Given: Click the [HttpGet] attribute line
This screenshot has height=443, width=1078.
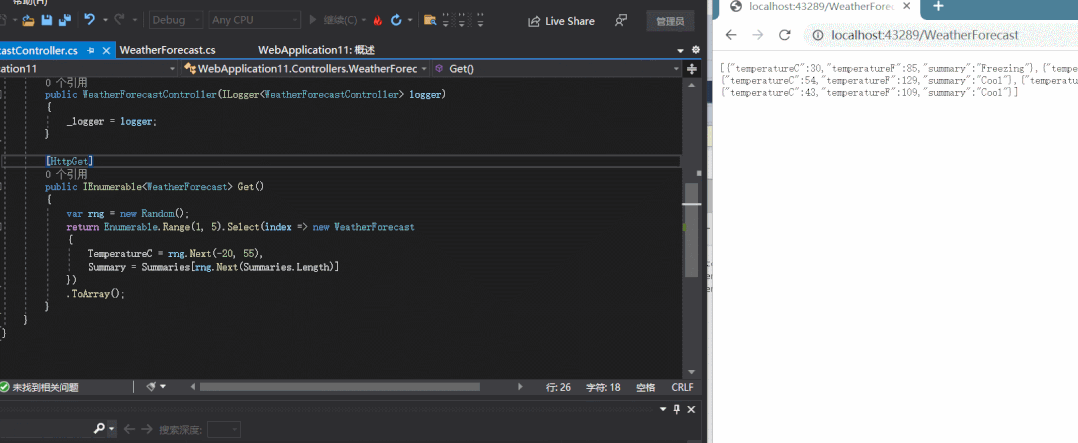Looking at the screenshot, I should (x=69, y=160).
